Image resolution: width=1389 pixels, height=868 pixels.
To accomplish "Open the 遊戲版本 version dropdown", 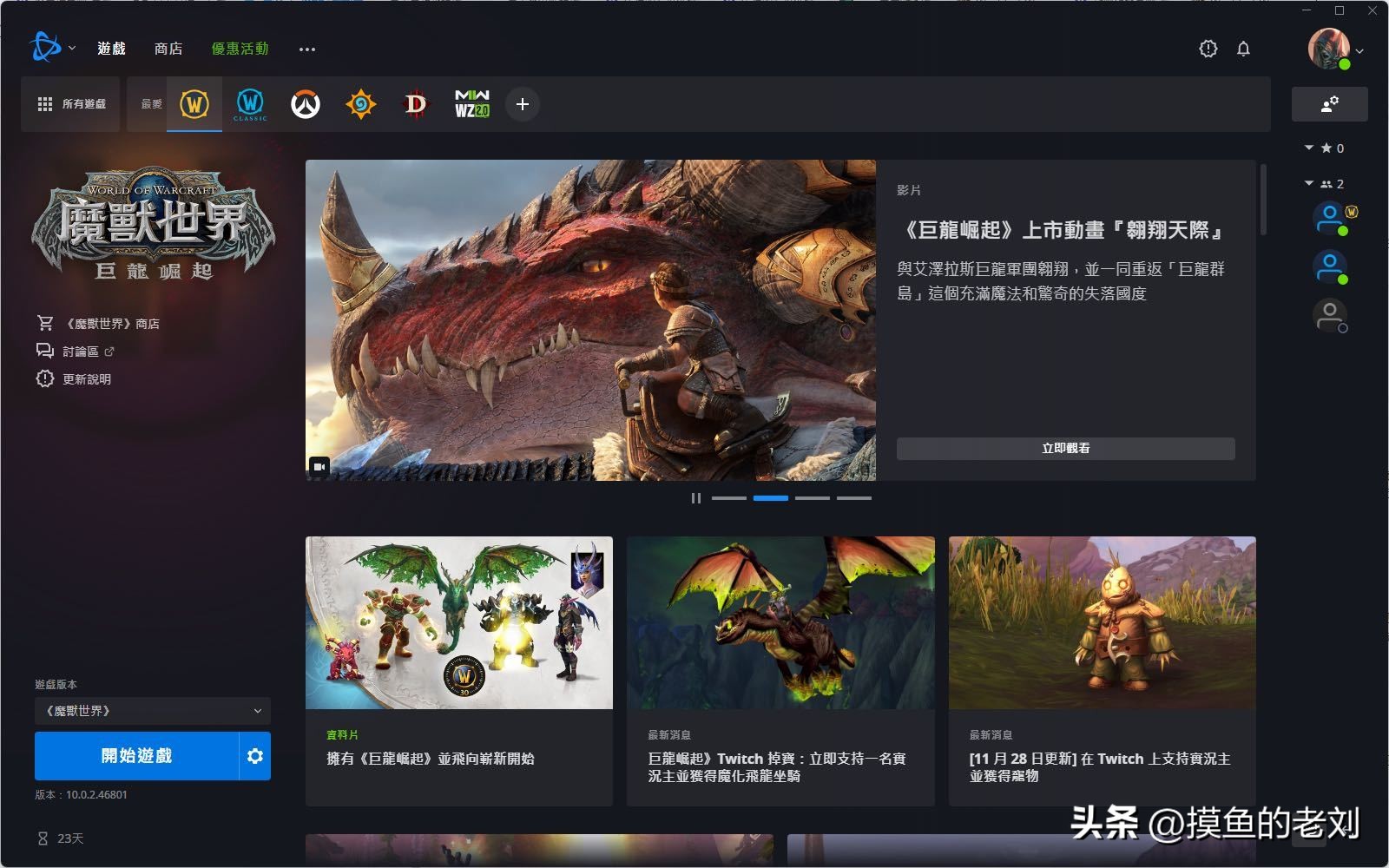I will pyautogui.click(x=152, y=710).
